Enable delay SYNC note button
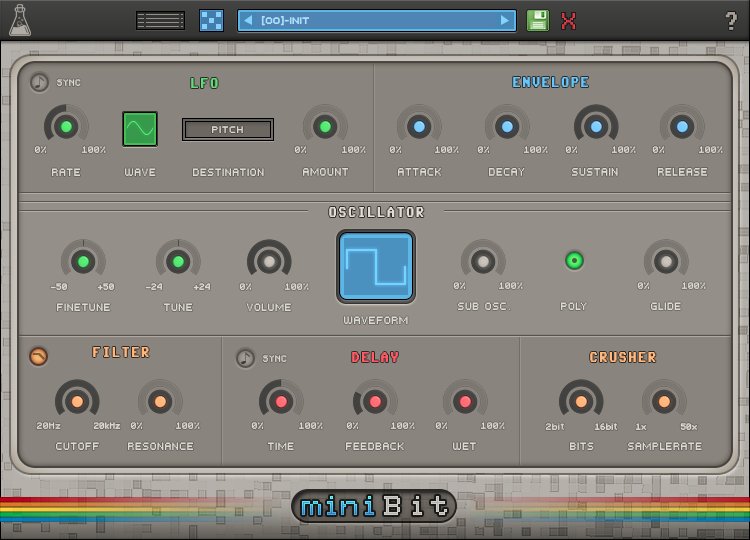The height and width of the screenshot is (540, 750). pos(245,358)
